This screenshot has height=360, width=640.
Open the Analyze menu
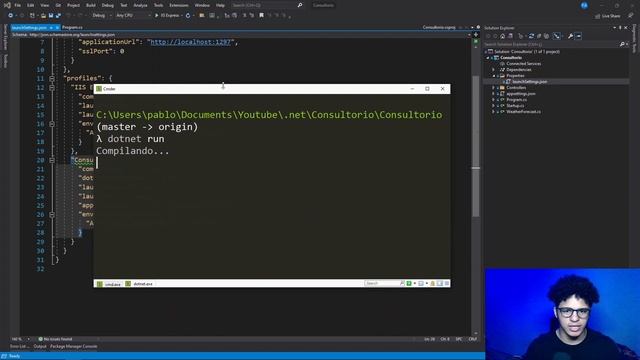(x=140, y=5)
